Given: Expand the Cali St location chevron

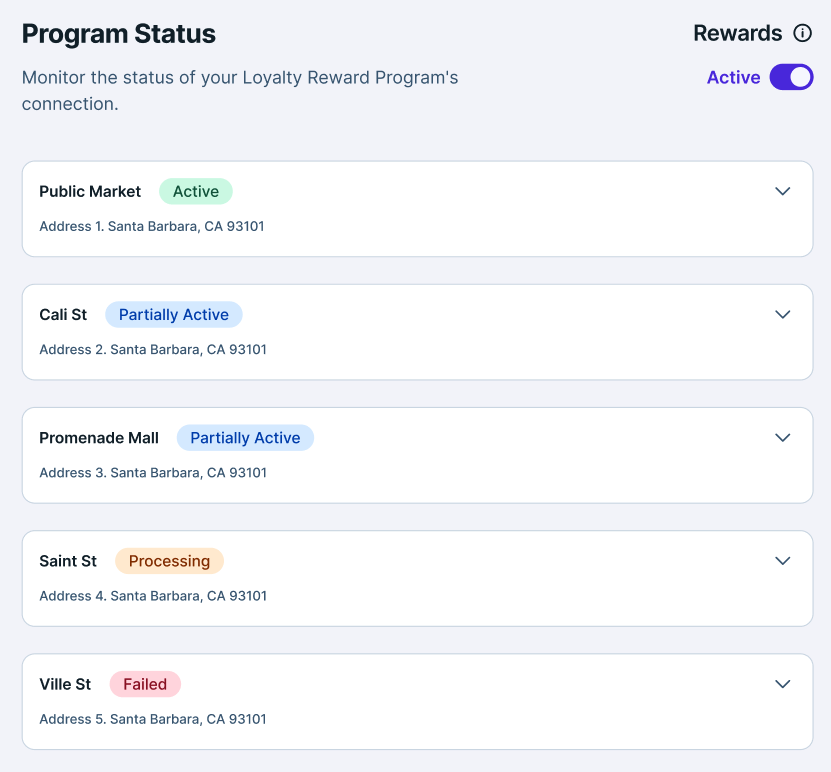Looking at the screenshot, I should [x=783, y=314].
